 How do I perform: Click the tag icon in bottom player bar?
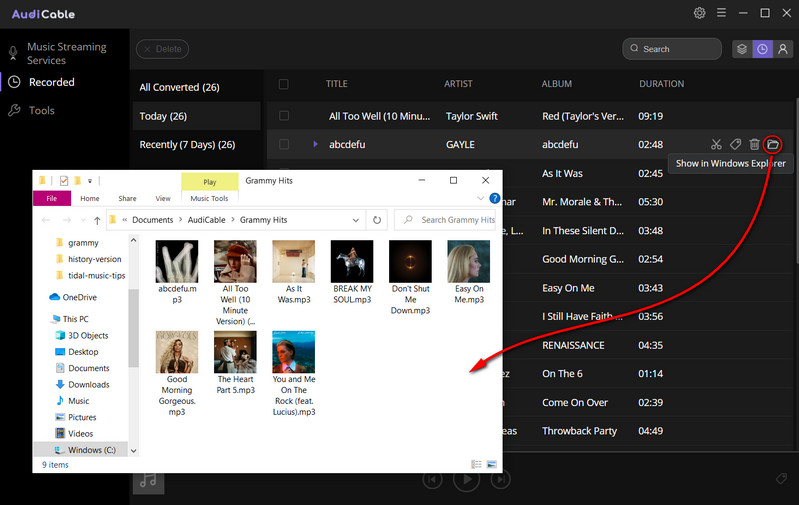(781, 479)
